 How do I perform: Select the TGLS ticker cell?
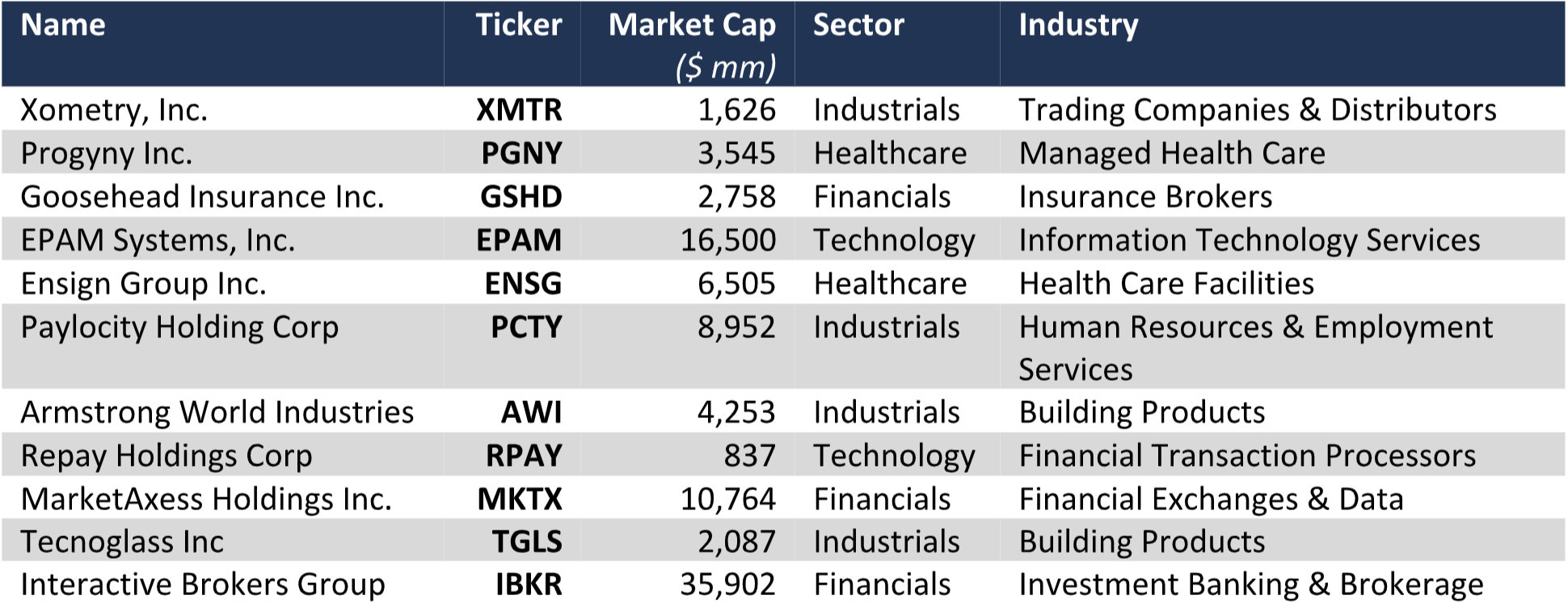(527, 542)
